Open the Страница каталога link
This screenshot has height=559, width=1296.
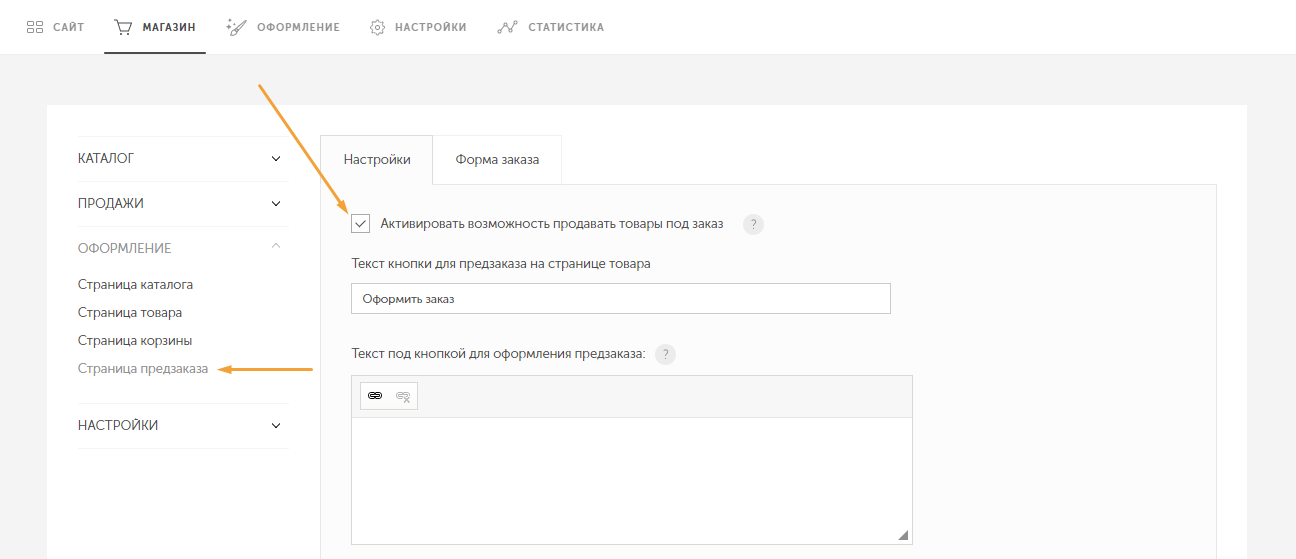[135, 284]
